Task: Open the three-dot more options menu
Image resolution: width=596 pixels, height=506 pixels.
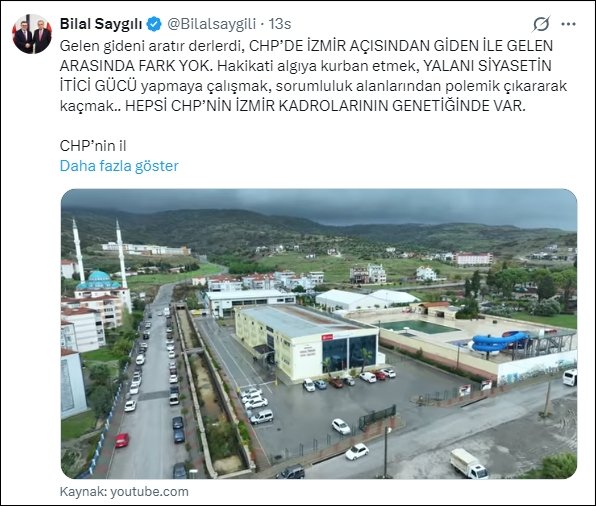Action: click(x=568, y=24)
